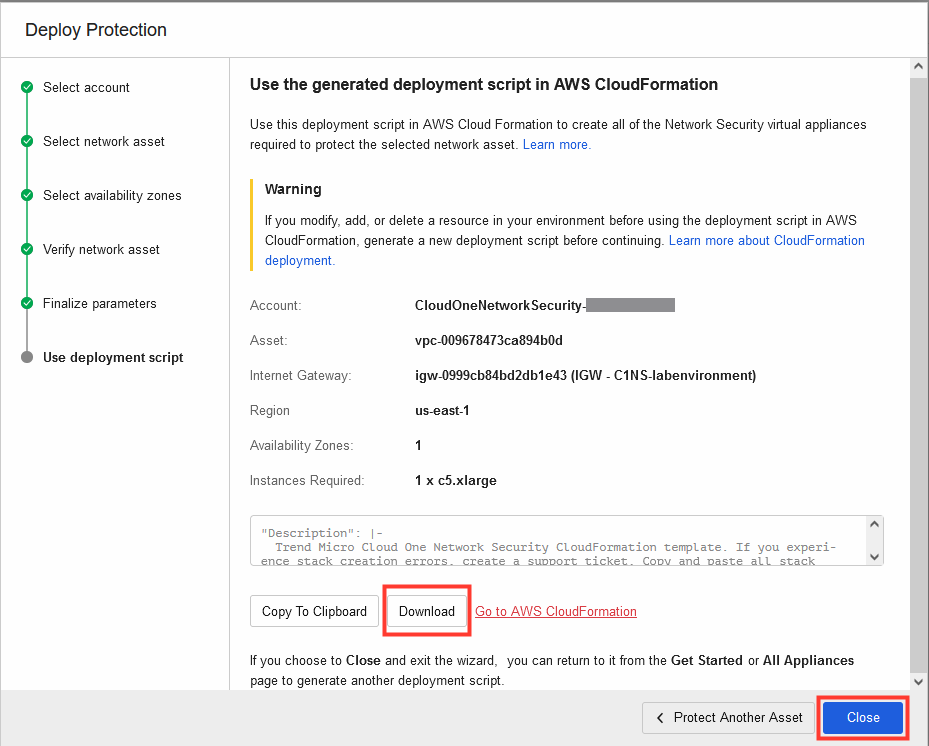Click script box scroll down arrow
929x746 pixels.
click(874, 556)
